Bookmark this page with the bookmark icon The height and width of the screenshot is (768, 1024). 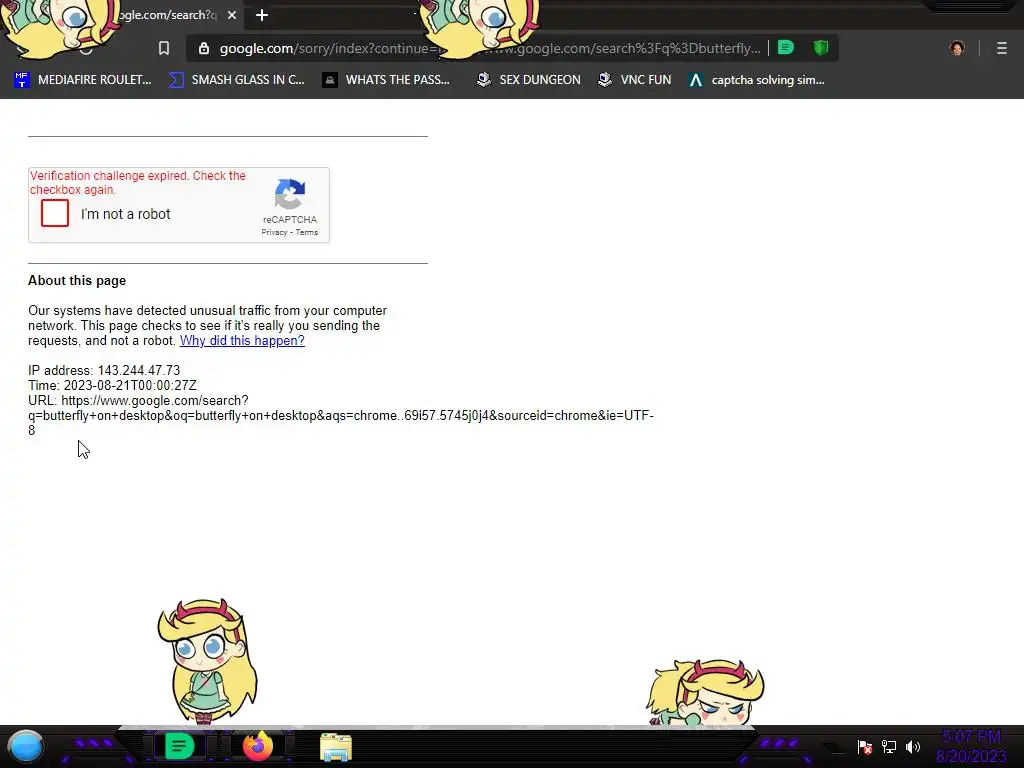pos(164,48)
